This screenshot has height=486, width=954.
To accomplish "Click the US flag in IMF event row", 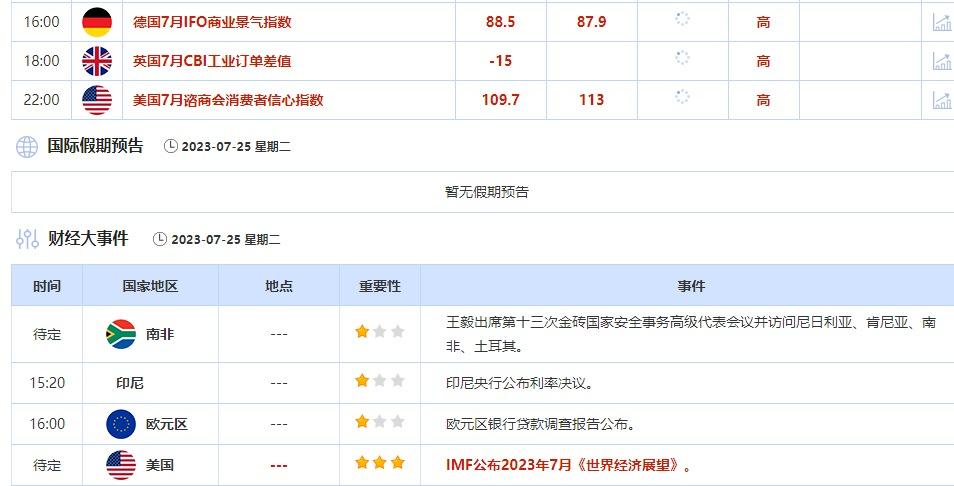I will tap(121, 465).
